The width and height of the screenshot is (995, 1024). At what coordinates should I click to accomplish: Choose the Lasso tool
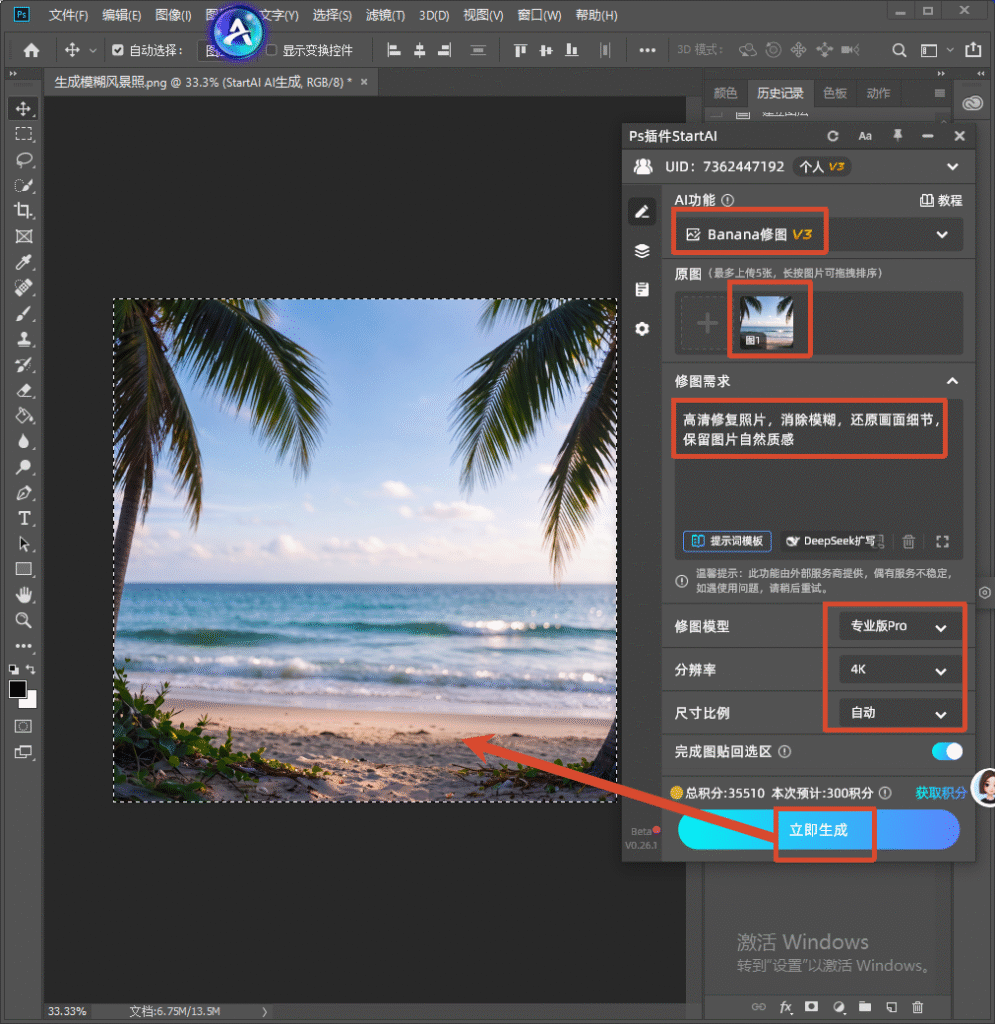click(x=24, y=159)
